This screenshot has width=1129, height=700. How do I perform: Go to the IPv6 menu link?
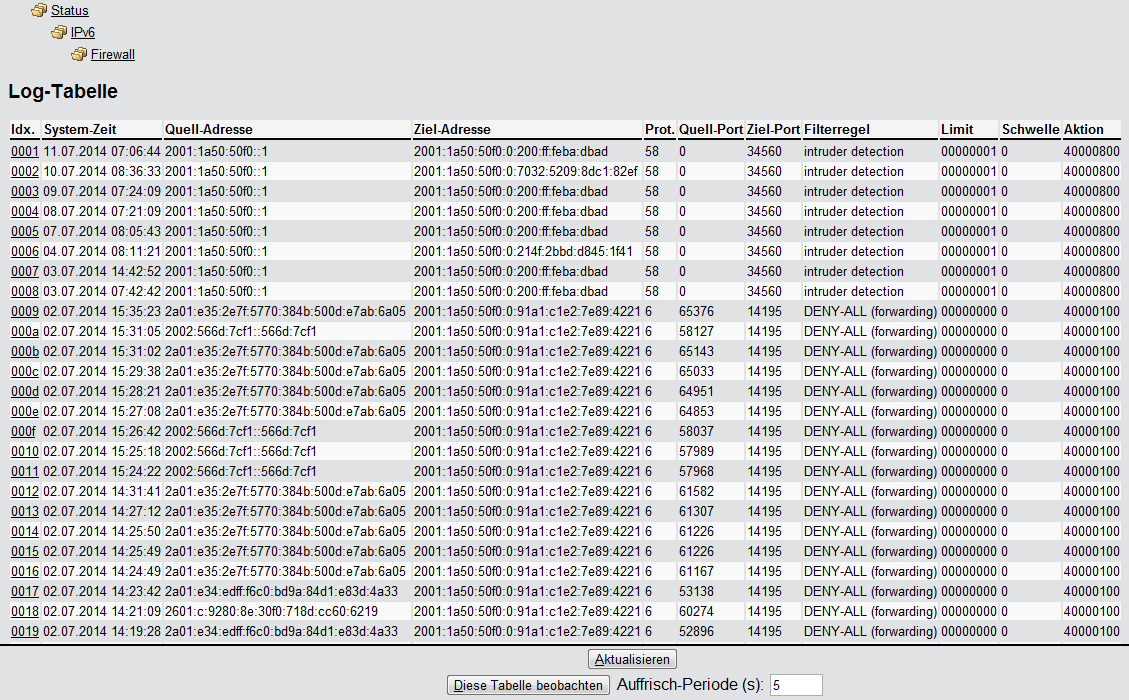click(83, 33)
